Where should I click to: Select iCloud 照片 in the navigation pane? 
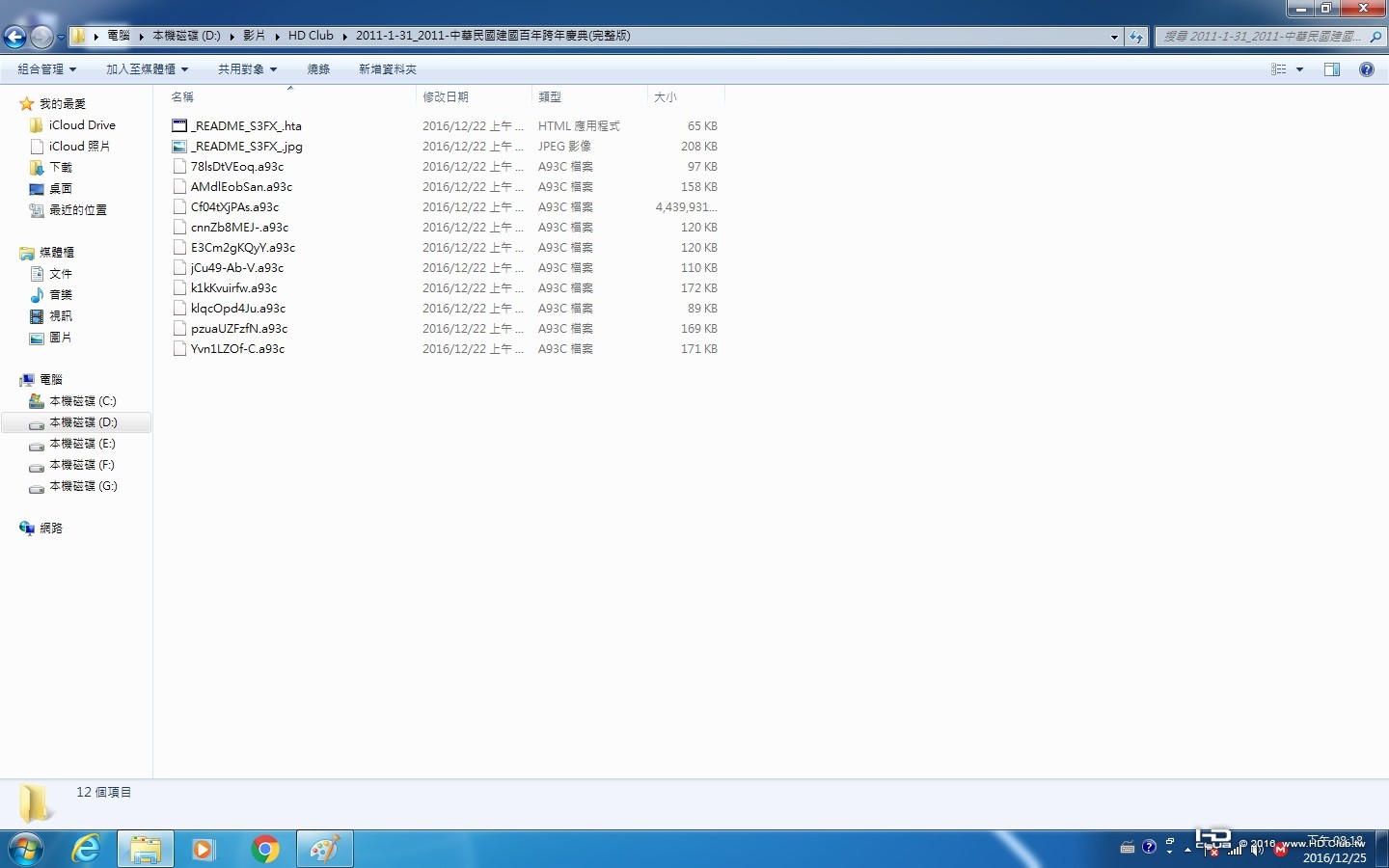coord(79,147)
